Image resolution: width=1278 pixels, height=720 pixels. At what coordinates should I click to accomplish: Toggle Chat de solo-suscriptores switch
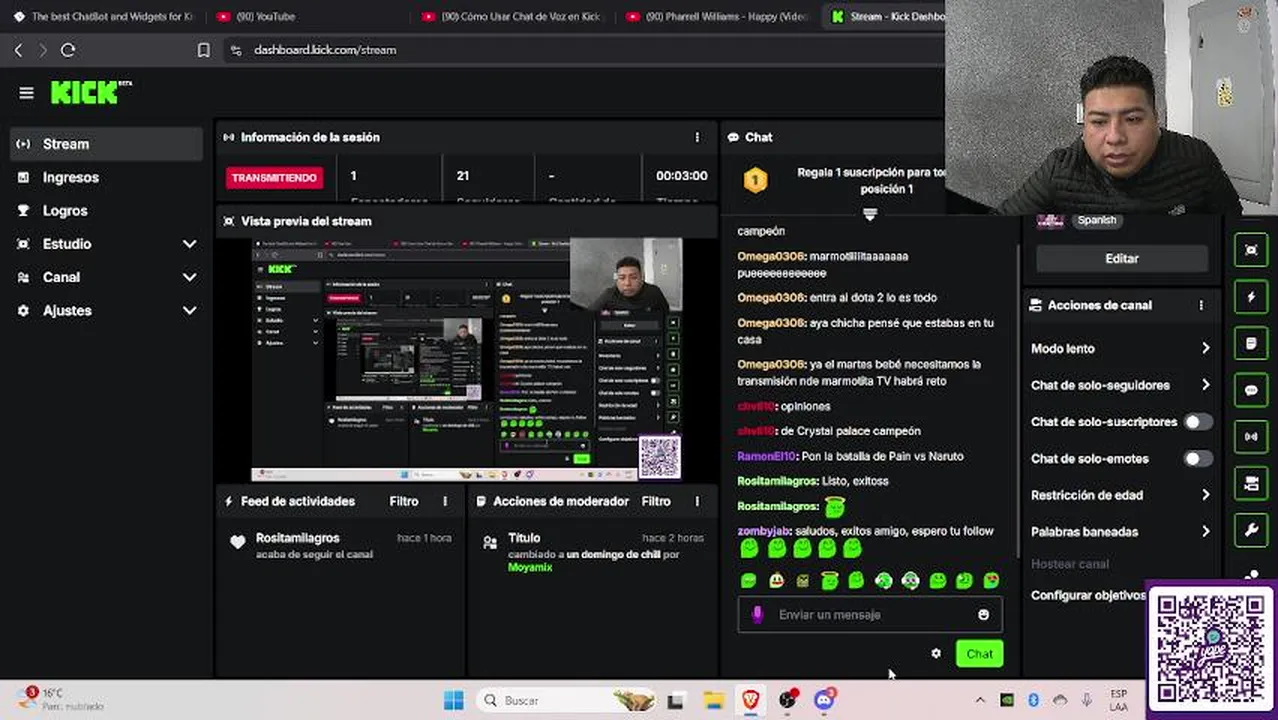pos(1198,422)
